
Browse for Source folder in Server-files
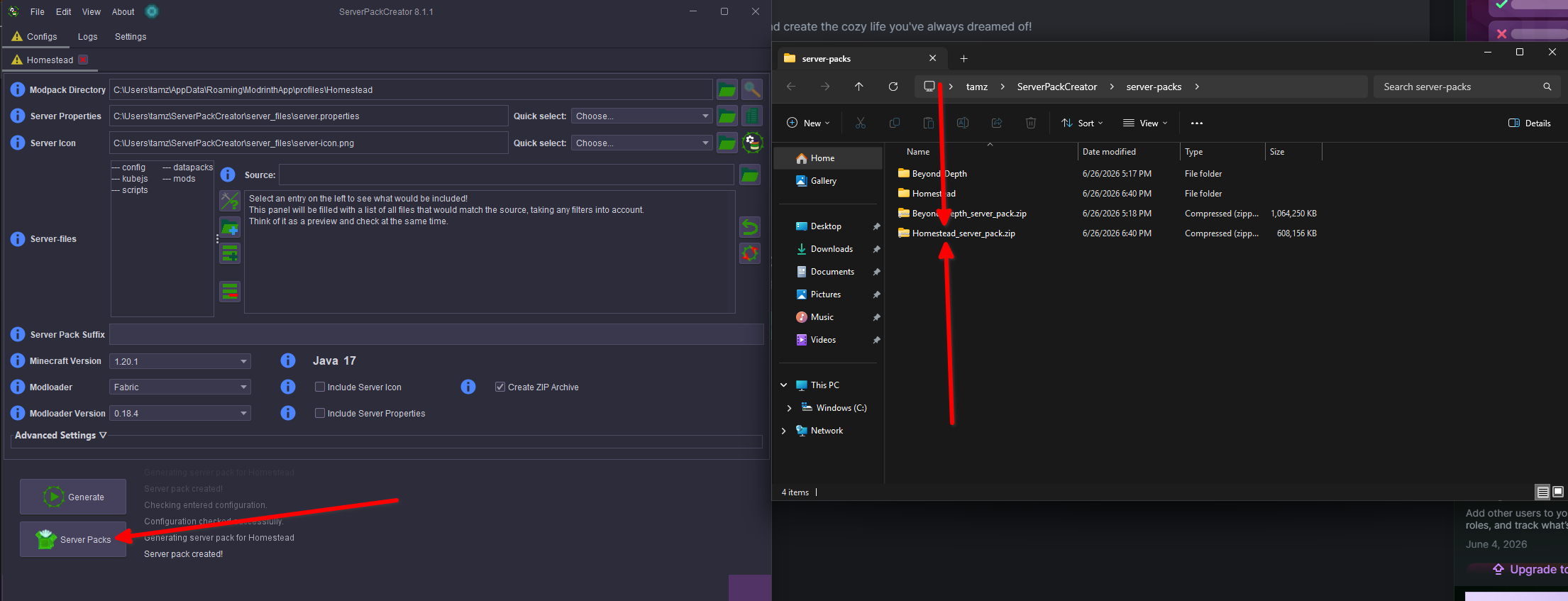(750, 175)
